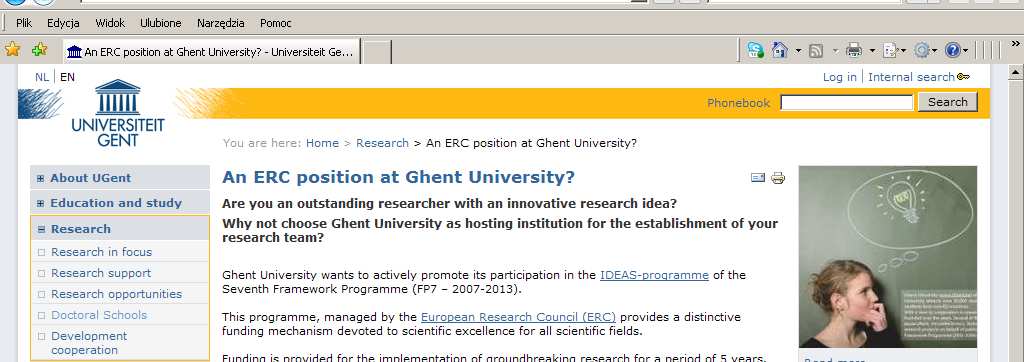1024x362 pixels.
Task: Select the ERC position browser tab
Action: coord(212,52)
